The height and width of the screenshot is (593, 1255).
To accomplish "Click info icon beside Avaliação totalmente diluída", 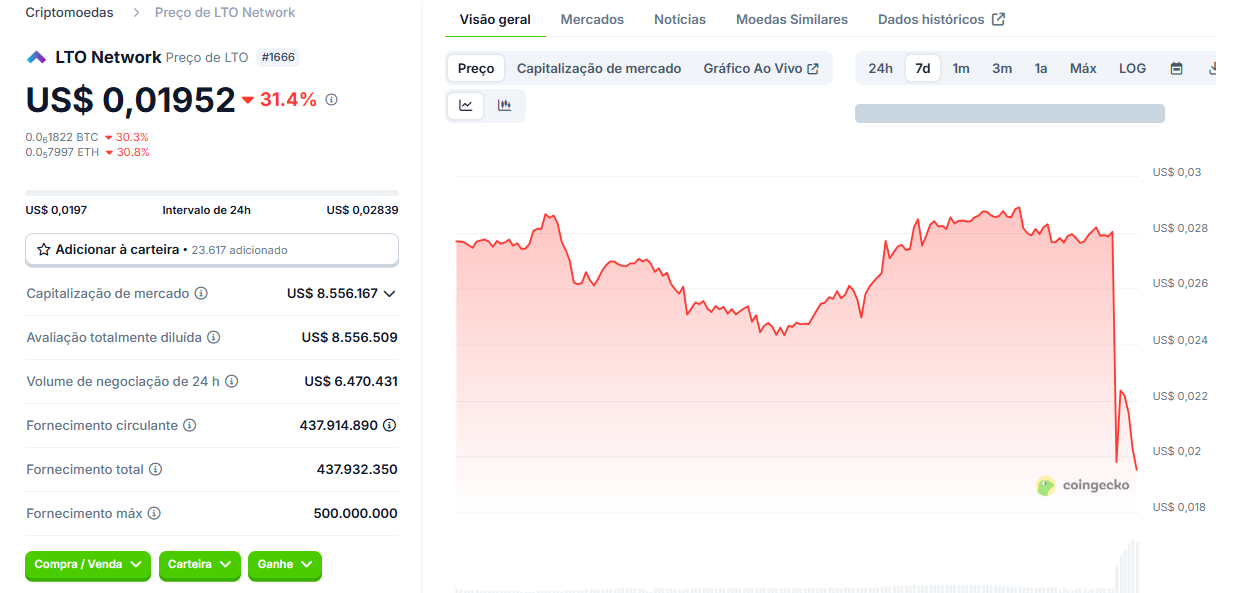I will pyautogui.click(x=213, y=337).
